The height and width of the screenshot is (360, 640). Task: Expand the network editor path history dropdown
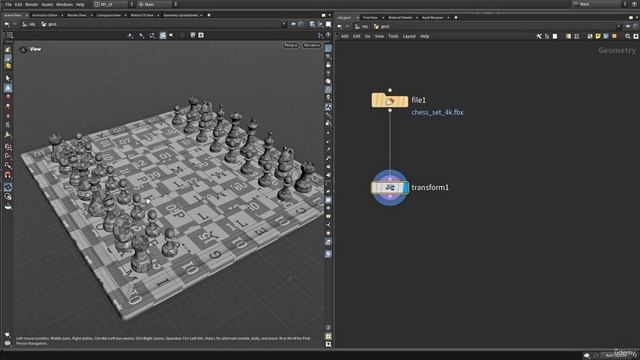[619, 27]
